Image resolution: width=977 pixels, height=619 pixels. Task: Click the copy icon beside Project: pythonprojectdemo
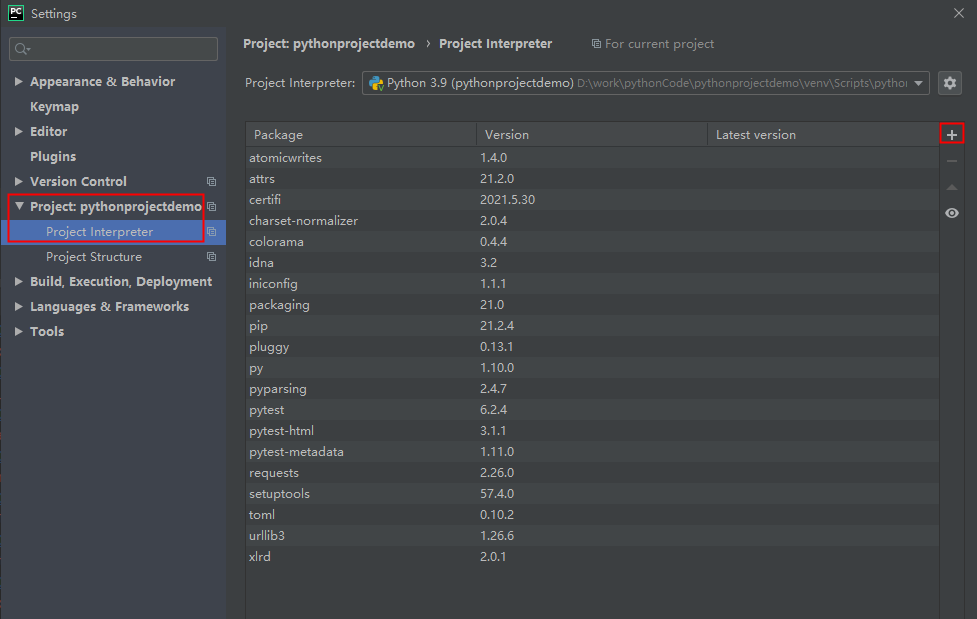211,206
